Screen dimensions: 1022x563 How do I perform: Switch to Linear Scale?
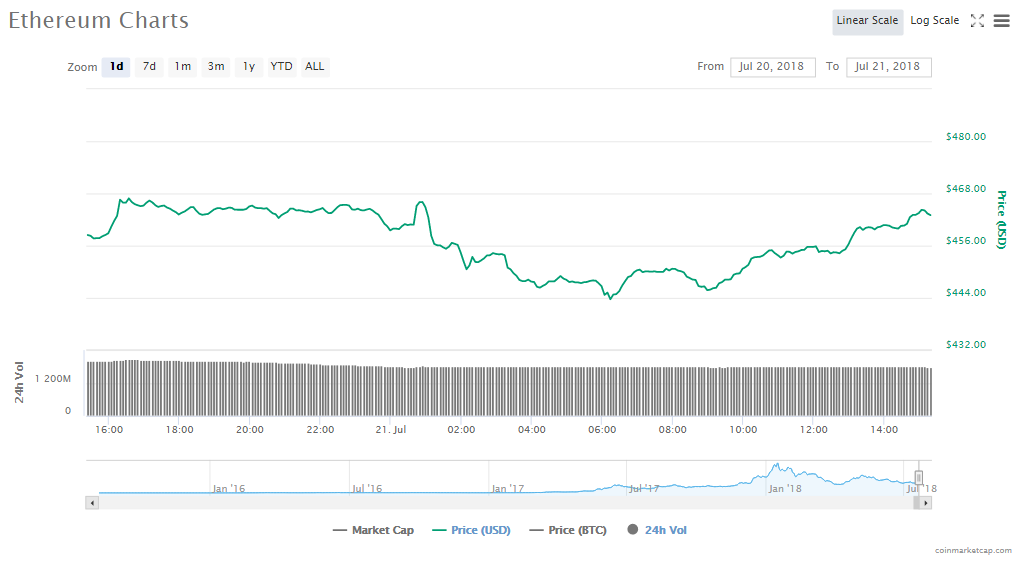coord(867,21)
